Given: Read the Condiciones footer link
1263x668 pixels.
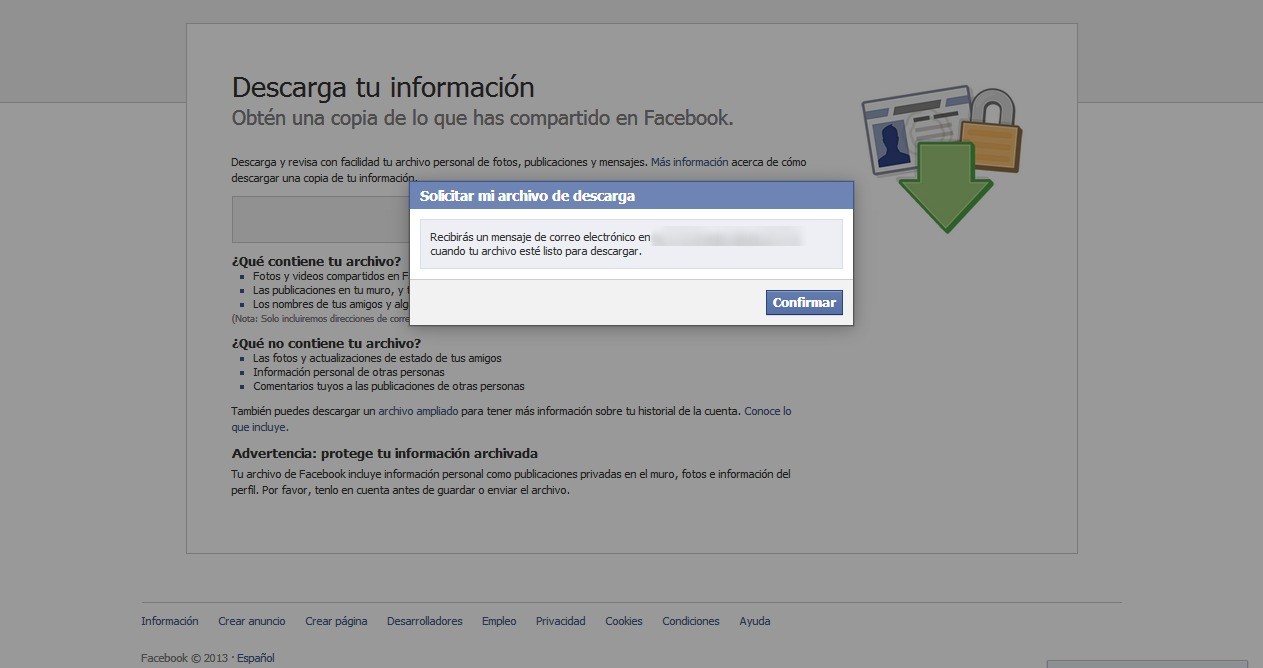Looking at the screenshot, I should (691, 621).
